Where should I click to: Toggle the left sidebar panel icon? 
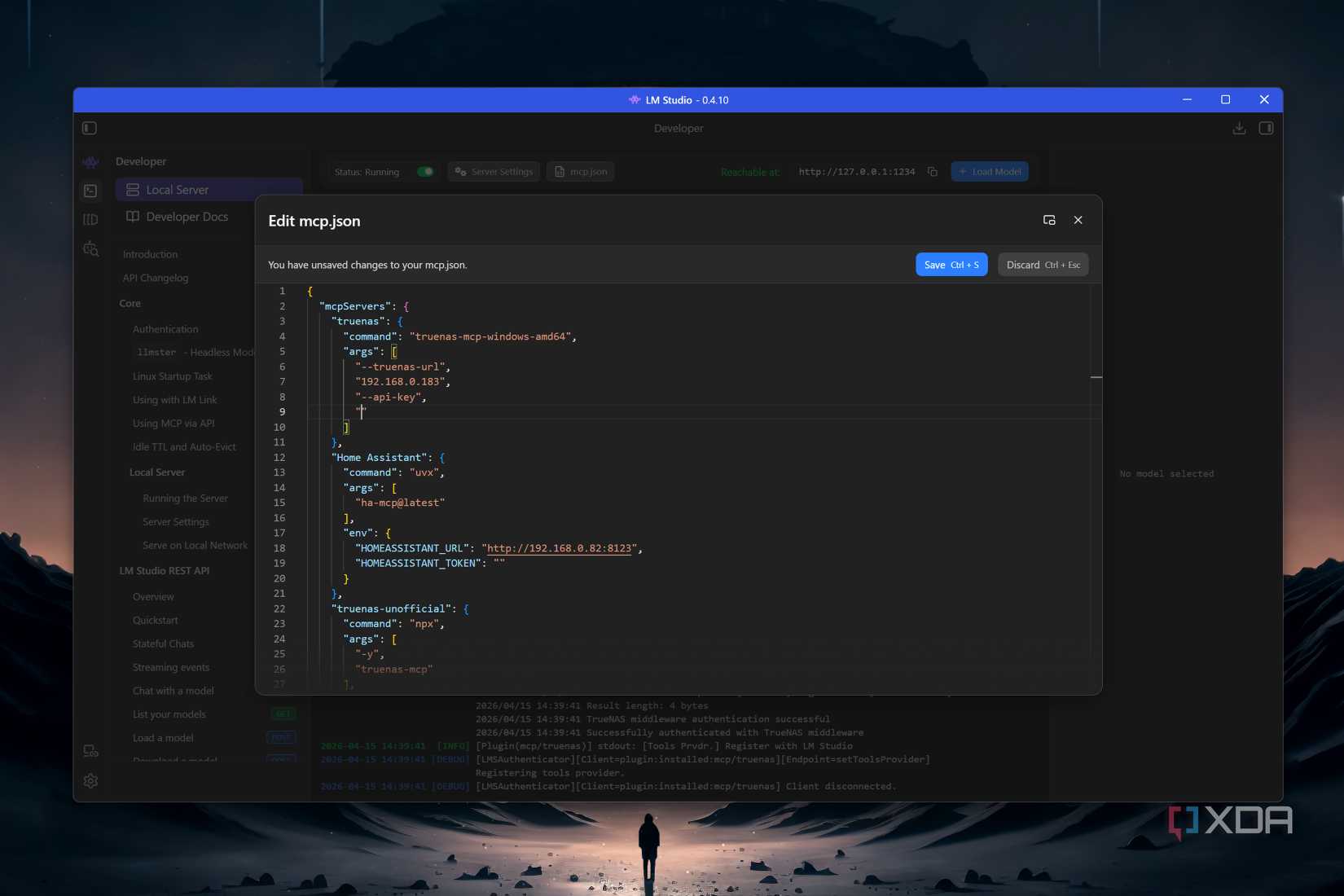(x=90, y=128)
